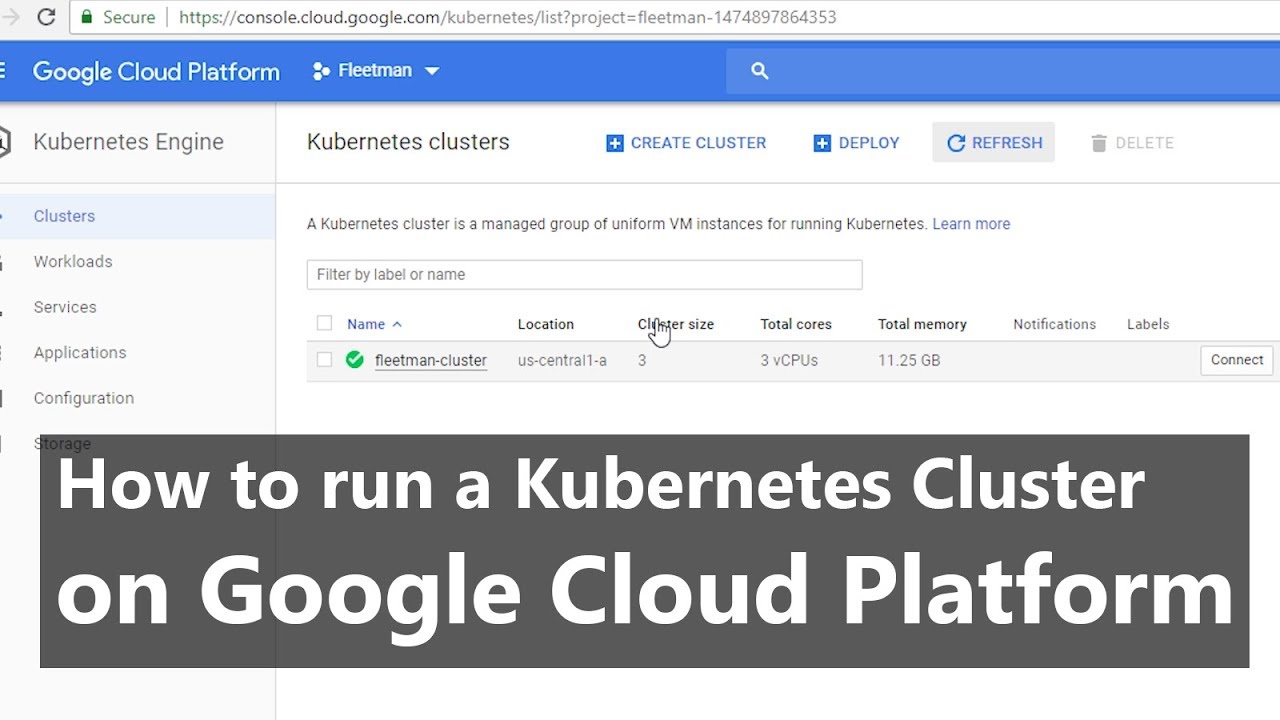Image resolution: width=1280 pixels, height=720 pixels.
Task: Click the green status checkmark for fleetman-cluster
Action: (355, 359)
